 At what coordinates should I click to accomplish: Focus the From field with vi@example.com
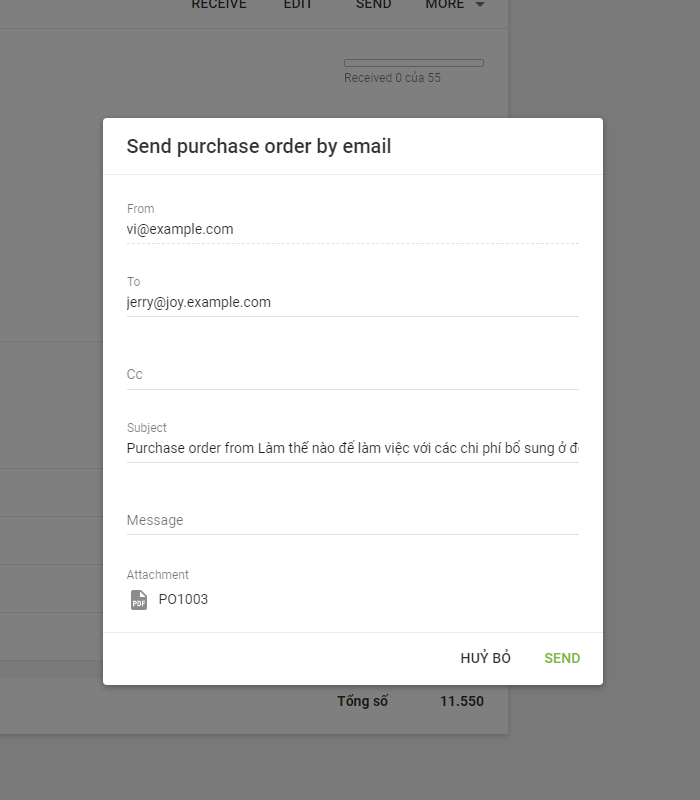point(352,229)
